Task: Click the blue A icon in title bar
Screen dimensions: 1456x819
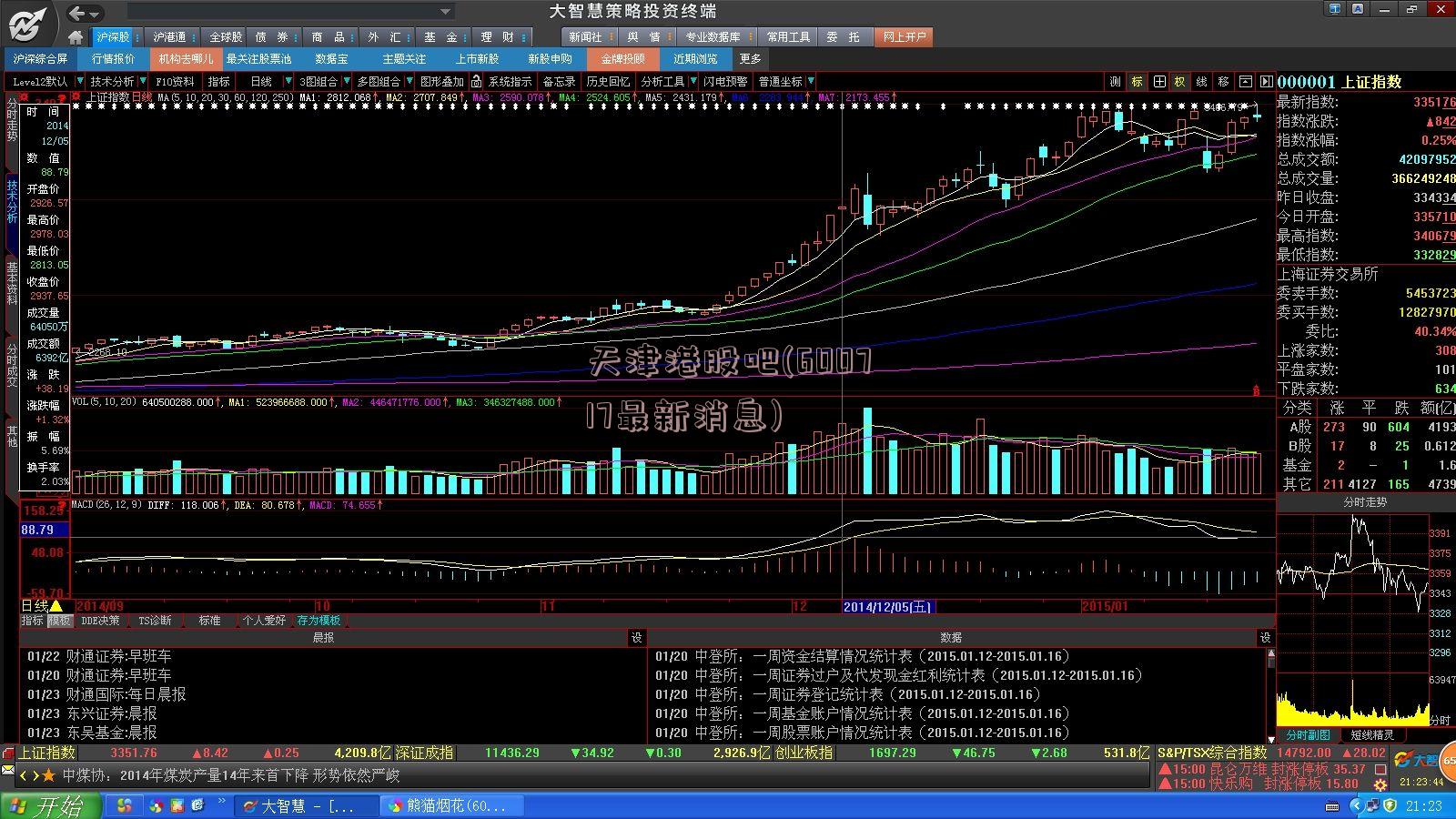Action: coord(1359,10)
